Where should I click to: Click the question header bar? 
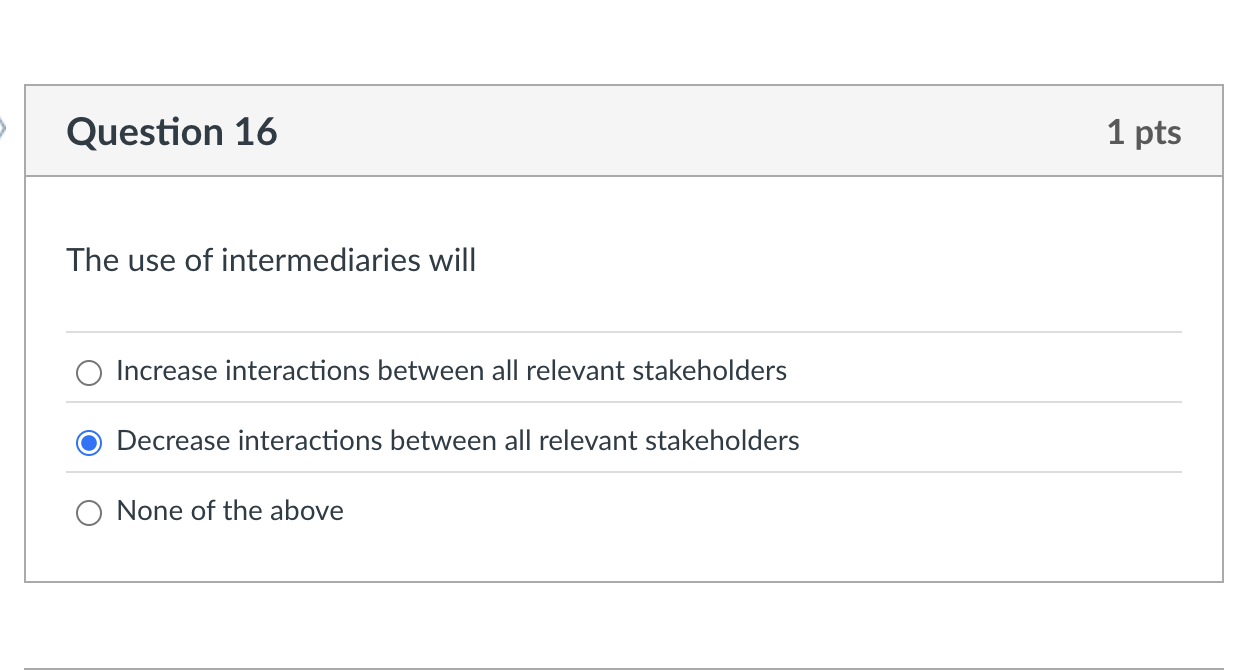pos(624,131)
